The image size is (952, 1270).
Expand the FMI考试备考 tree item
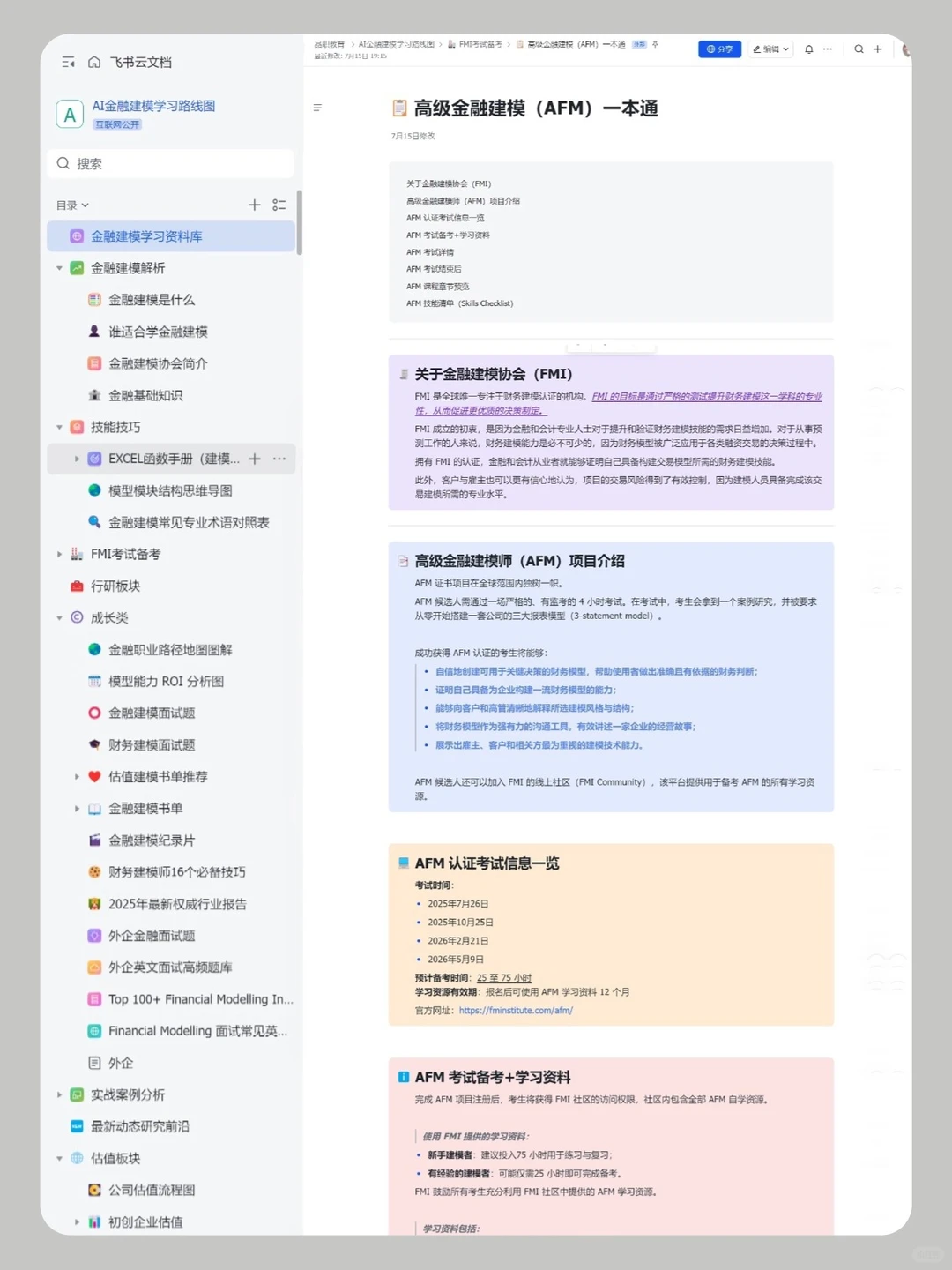pos(58,554)
